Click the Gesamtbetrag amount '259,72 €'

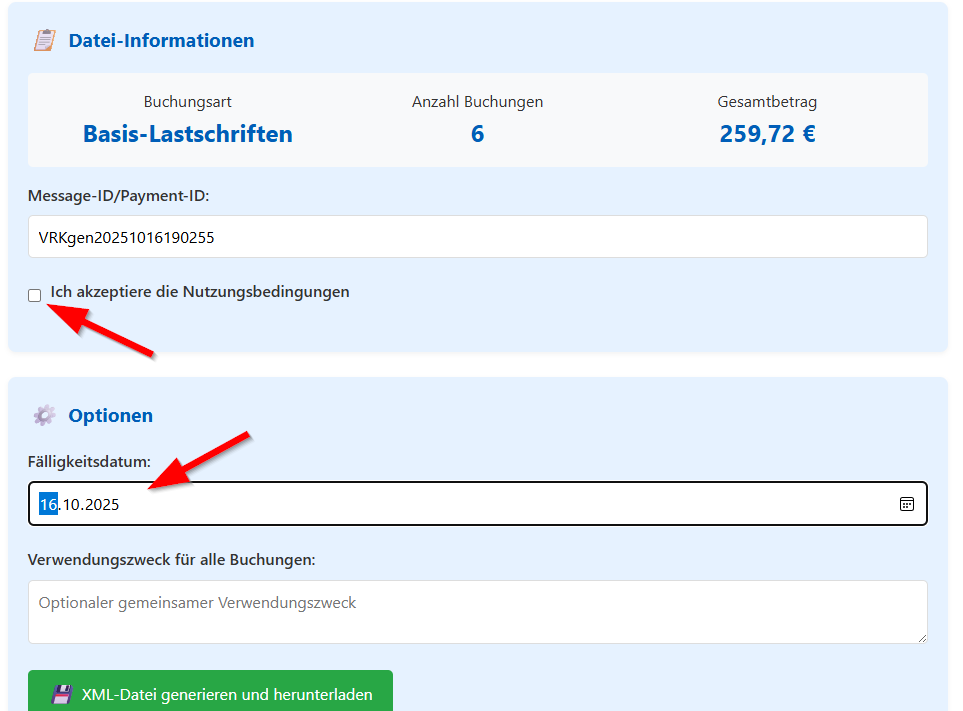[x=767, y=134]
